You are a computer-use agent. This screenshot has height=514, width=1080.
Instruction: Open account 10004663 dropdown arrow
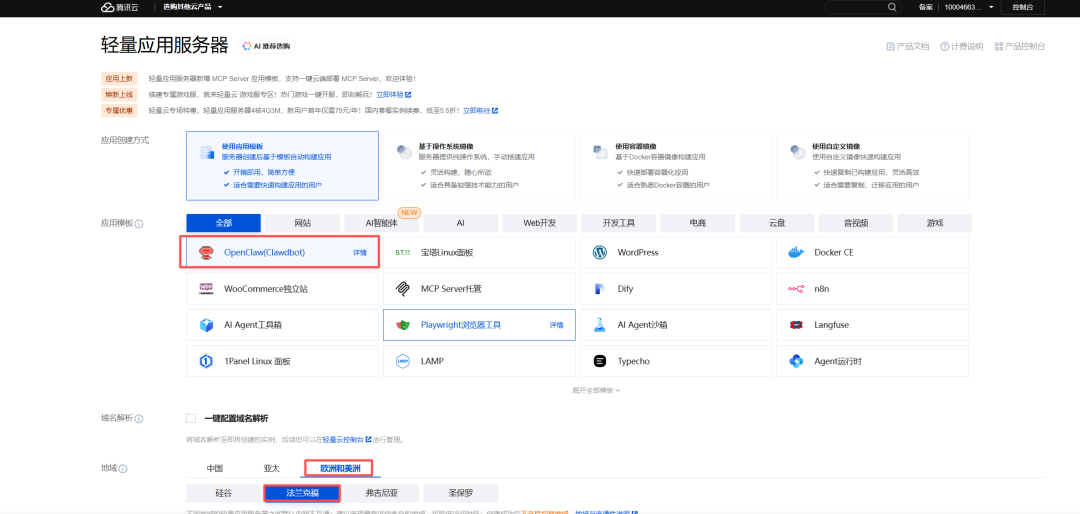[x=990, y=7]
